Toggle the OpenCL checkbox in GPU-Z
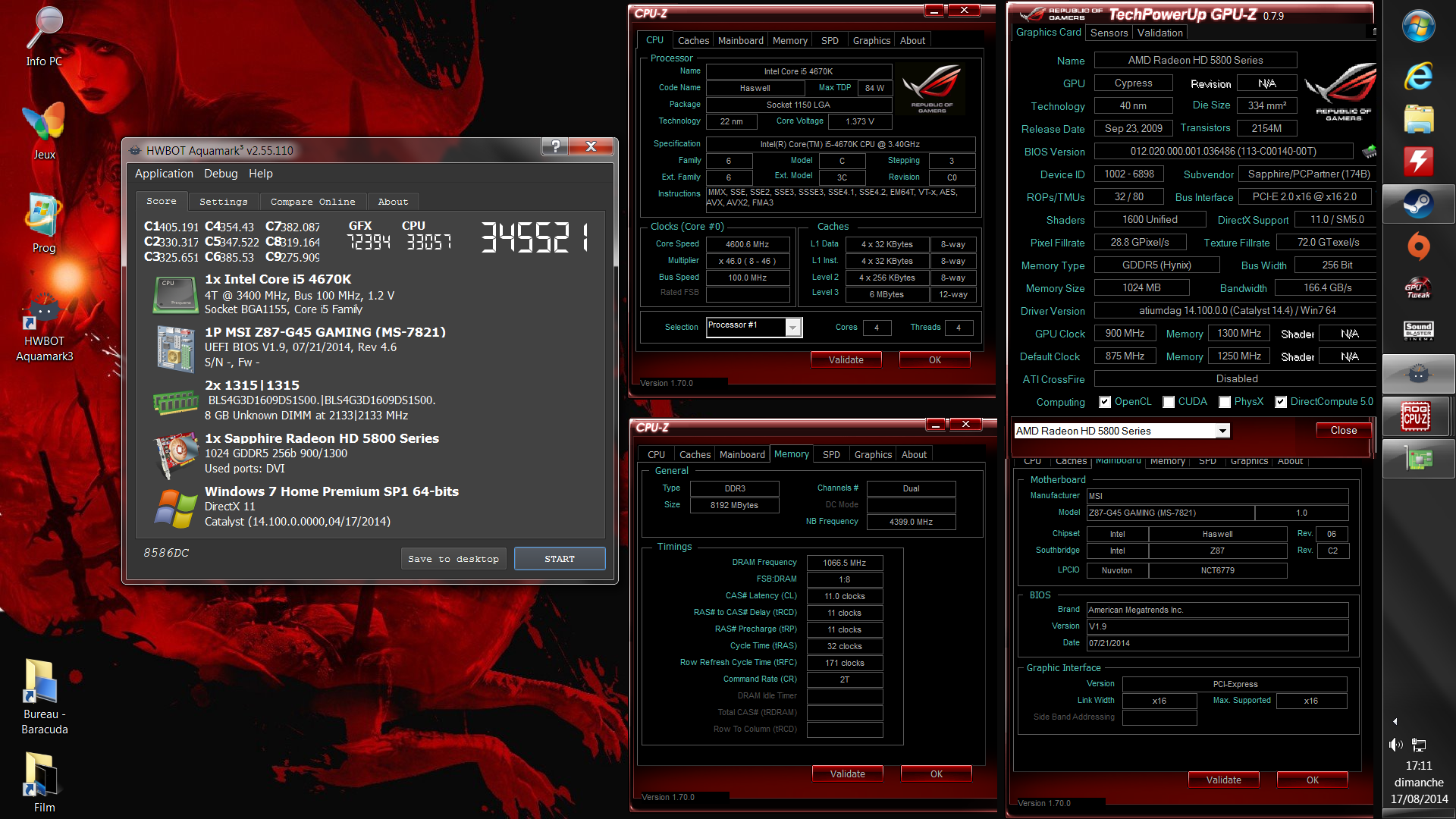The height and width of the screenshot is (819, 1456). [1105, 402]
